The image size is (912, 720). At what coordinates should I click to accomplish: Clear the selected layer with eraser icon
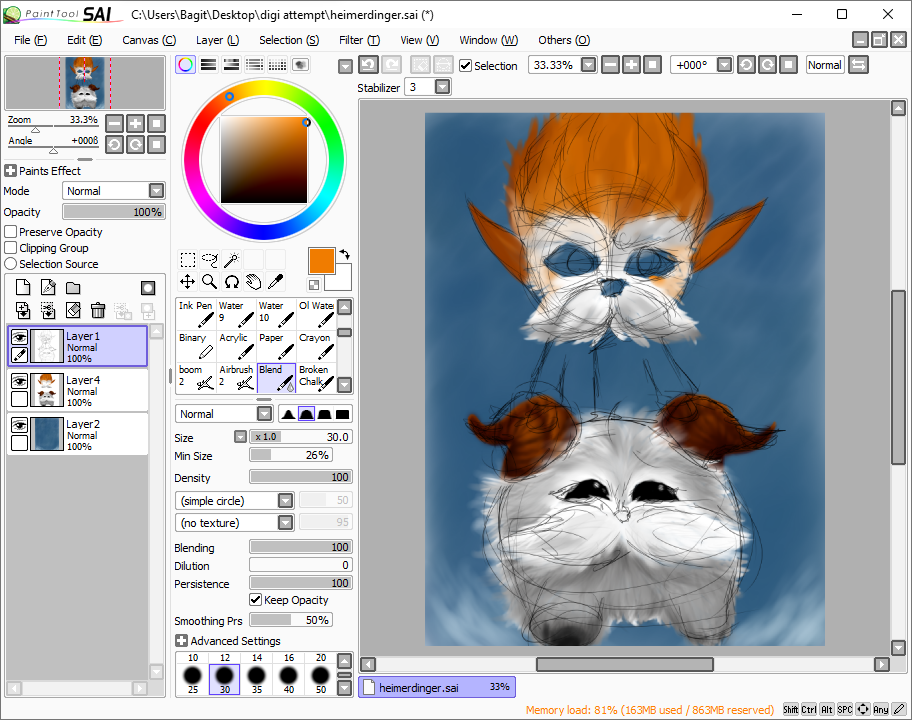(x=73, y=310)
